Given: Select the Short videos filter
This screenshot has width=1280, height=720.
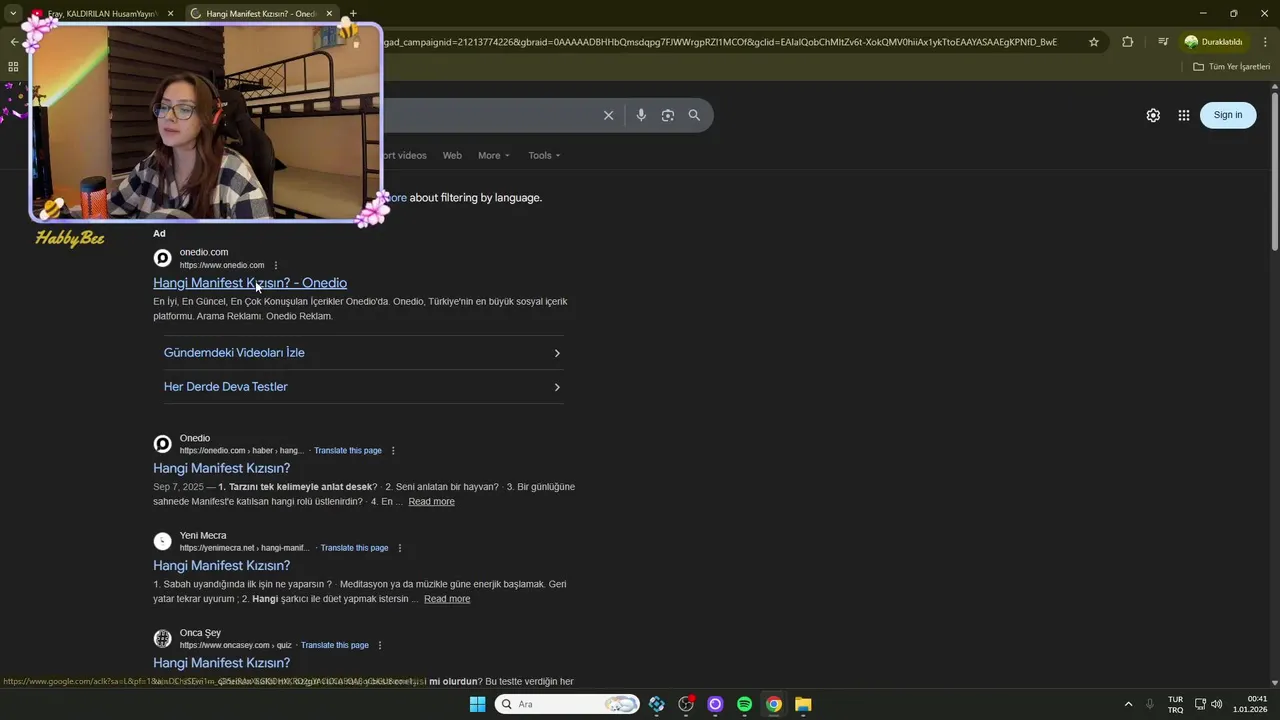Looking at the screenshot, I should click(404, 155).
